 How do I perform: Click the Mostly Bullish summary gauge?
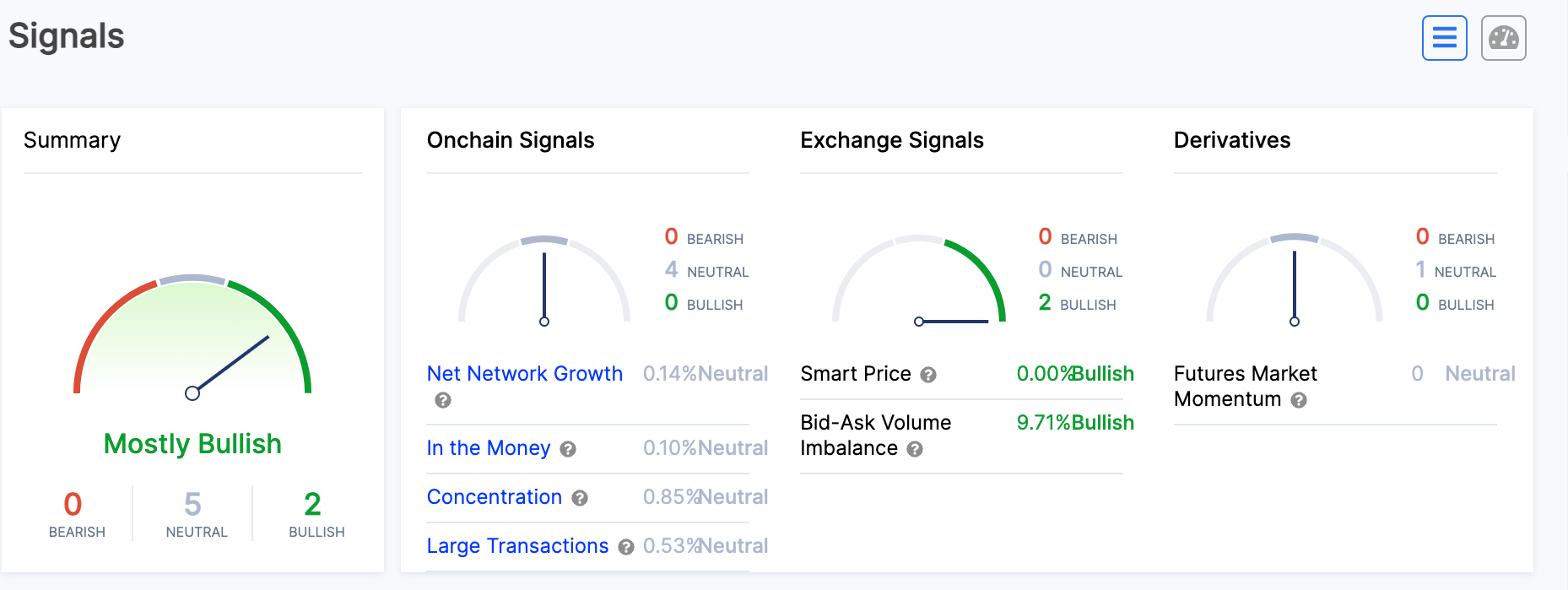coord(192,338)
